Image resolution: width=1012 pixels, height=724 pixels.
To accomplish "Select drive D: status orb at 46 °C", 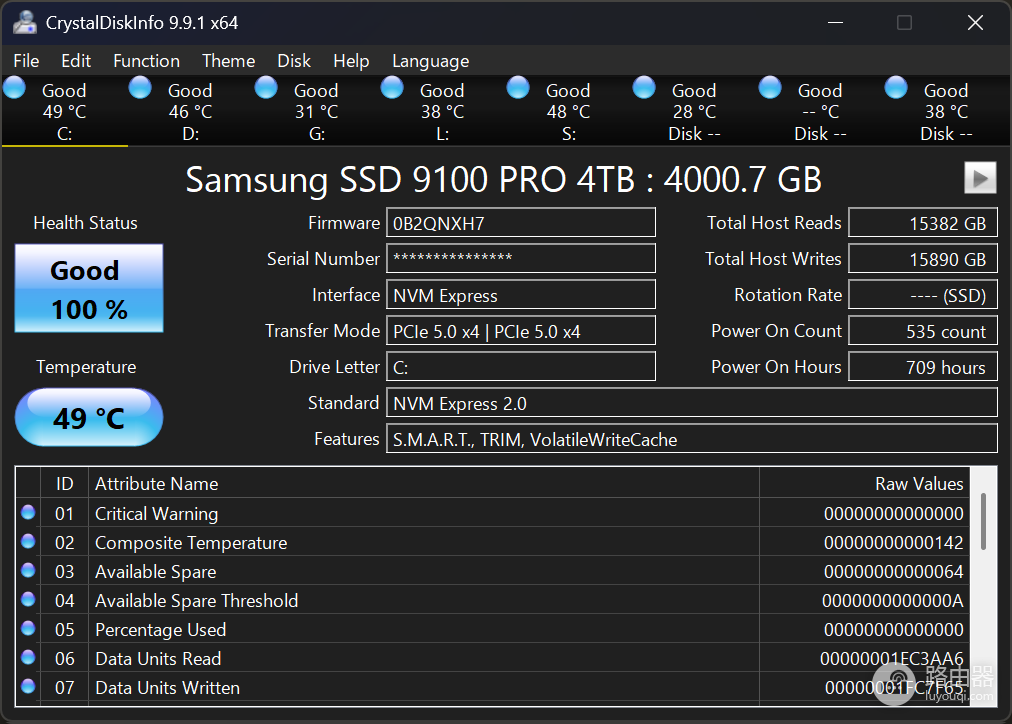I will 140,87.
